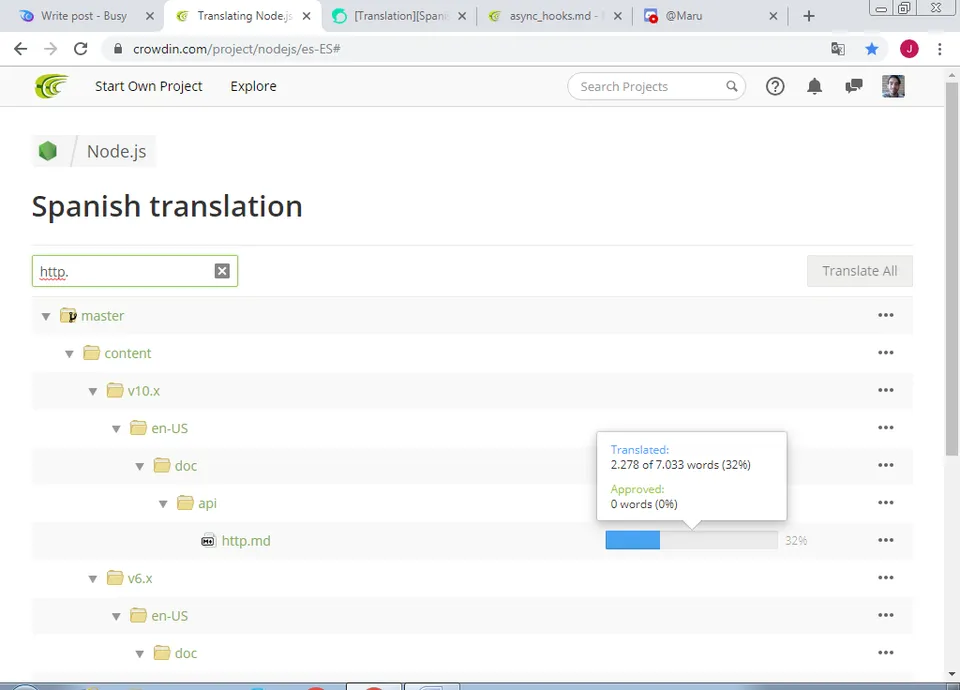
Task: Open options menu for http.md row
Action: [x=886, y=540]
